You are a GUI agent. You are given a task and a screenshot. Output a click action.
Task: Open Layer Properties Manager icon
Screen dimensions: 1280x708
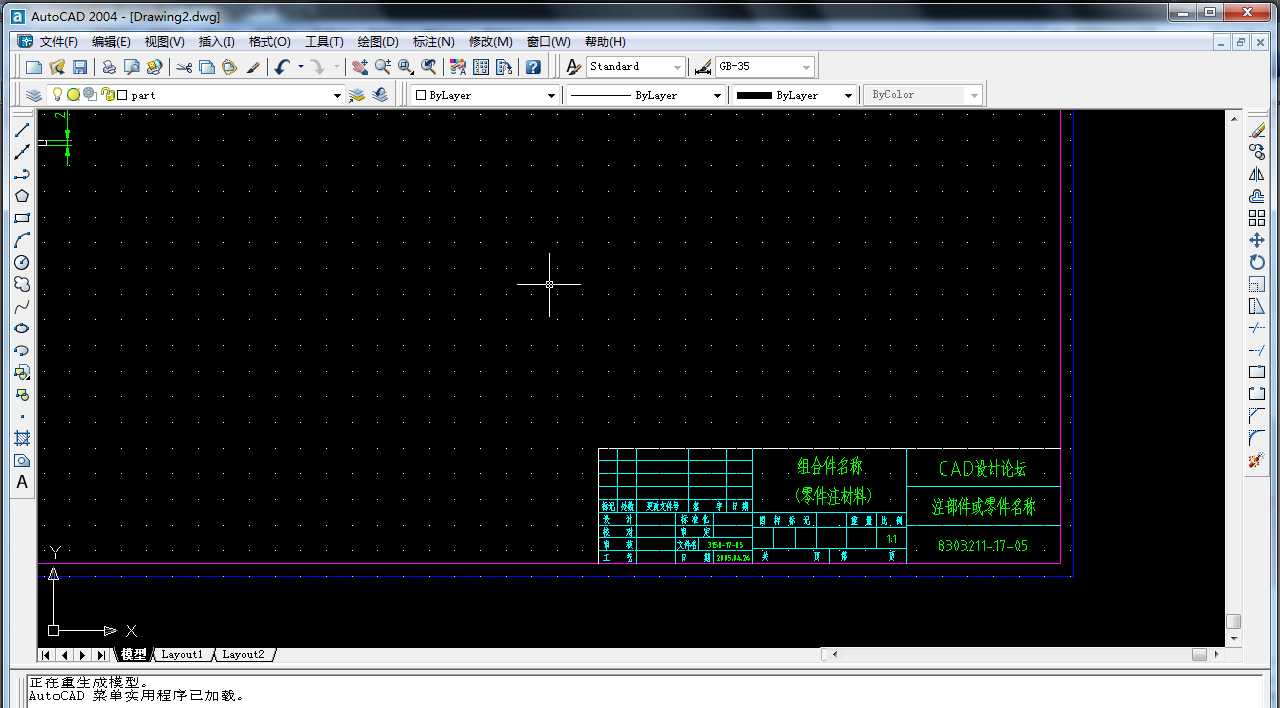tap(34, 95)
